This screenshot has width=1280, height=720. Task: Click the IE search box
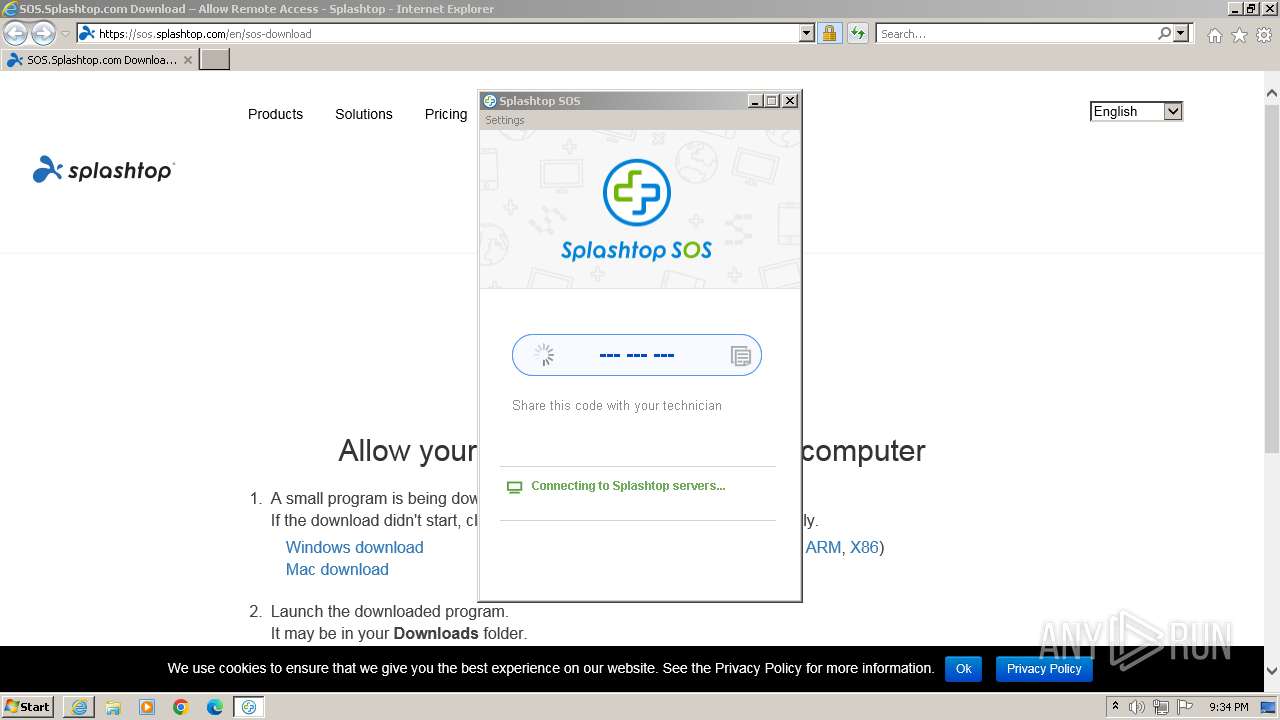click(x=1015, y=34)
